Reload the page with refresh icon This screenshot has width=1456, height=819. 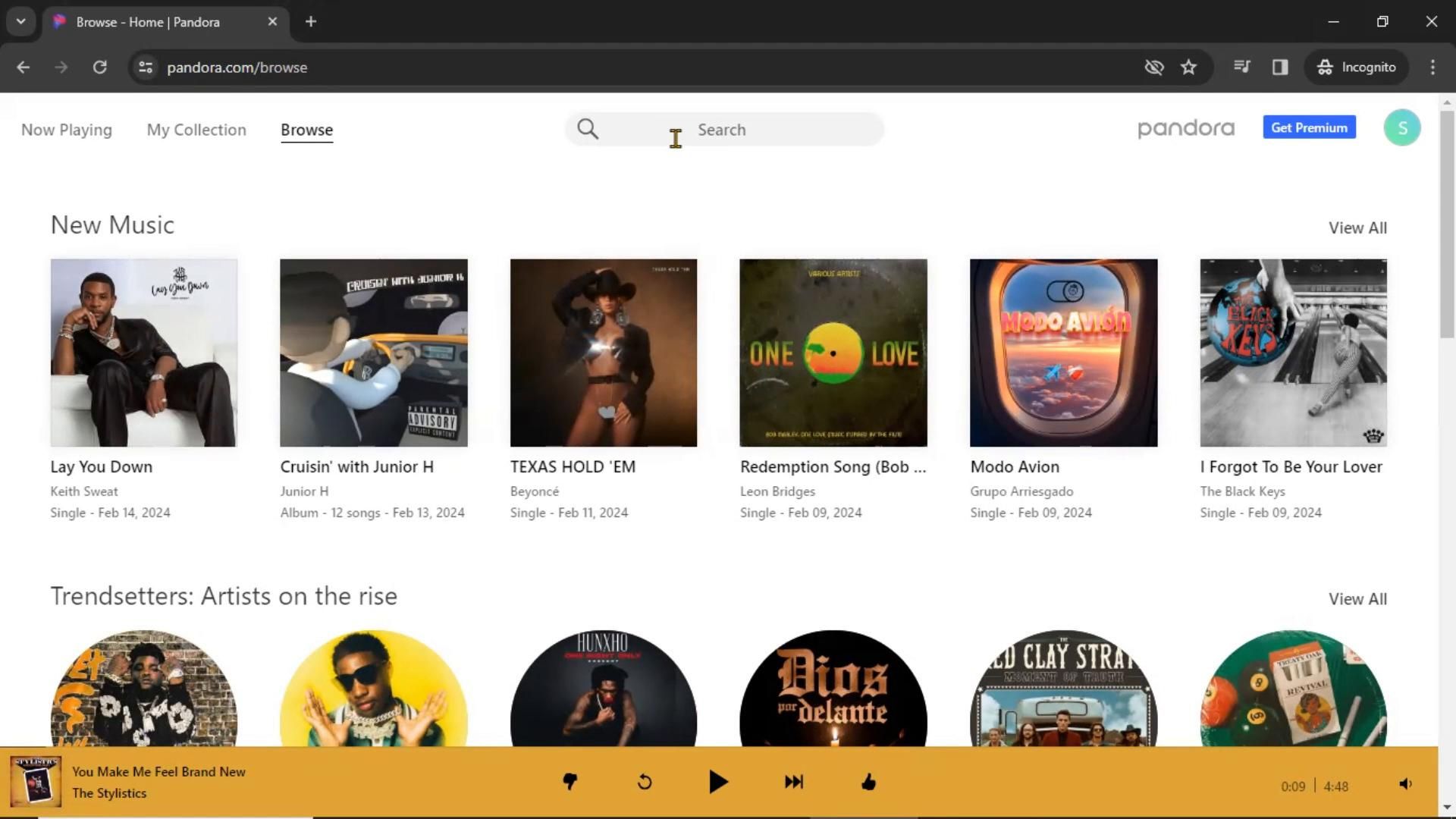[99, 67]
